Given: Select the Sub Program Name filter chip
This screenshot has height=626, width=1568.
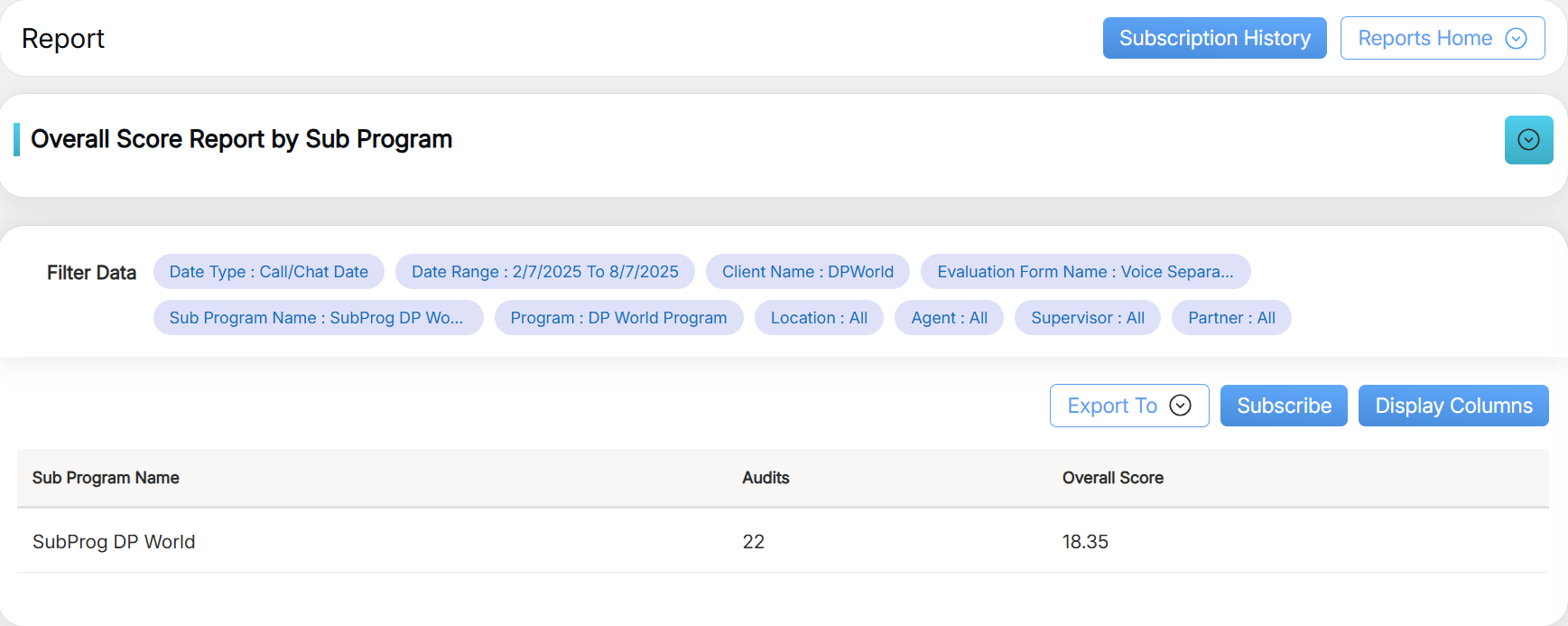Looking at the screenshot, I should 317,318.
